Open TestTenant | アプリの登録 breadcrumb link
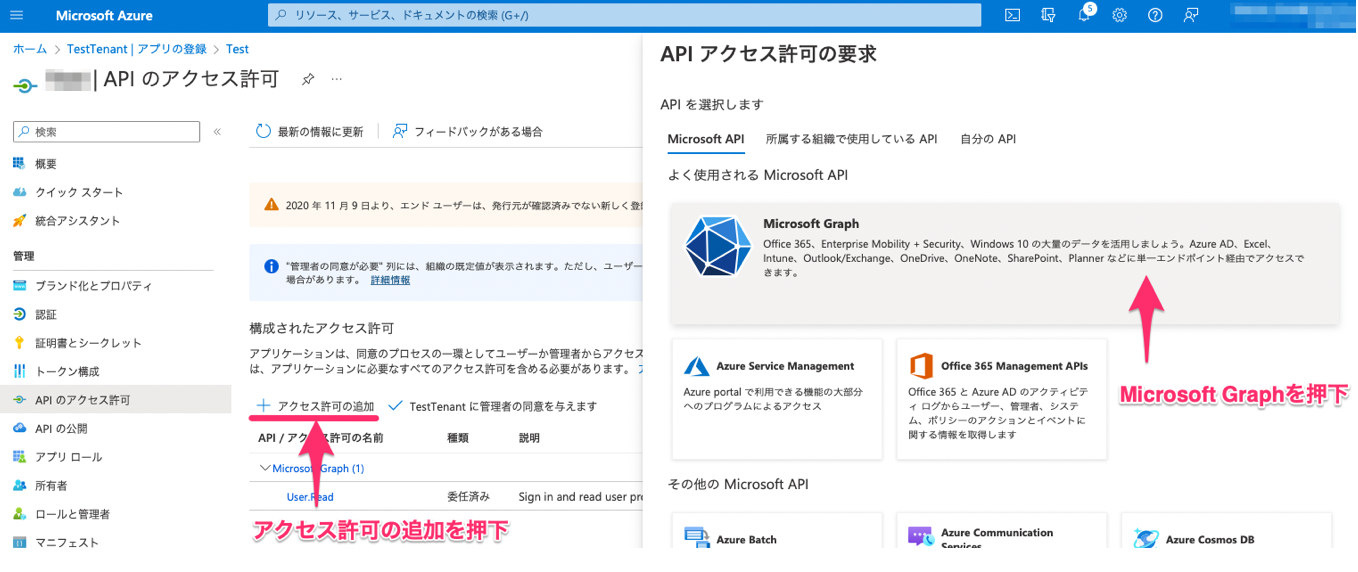 point(136,49)
